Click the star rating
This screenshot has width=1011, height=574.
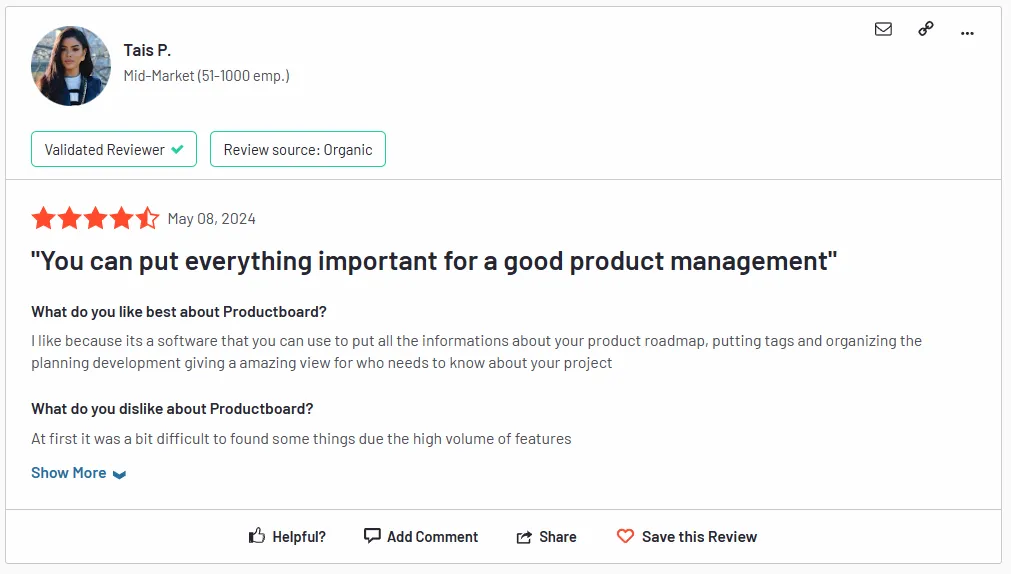click(x=95, y=218)
